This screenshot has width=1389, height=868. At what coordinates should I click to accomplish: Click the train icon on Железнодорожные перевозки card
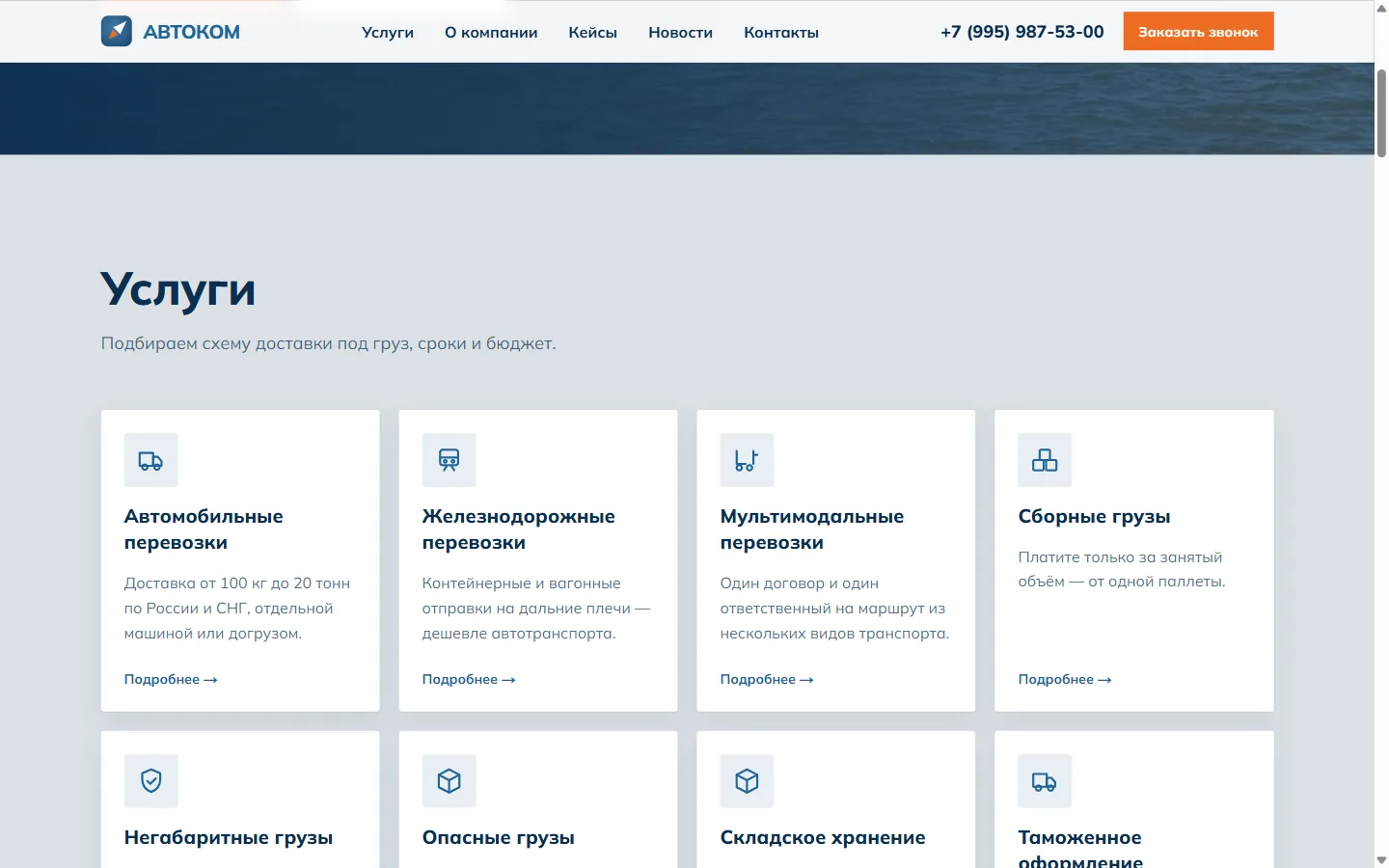[449, 460]
